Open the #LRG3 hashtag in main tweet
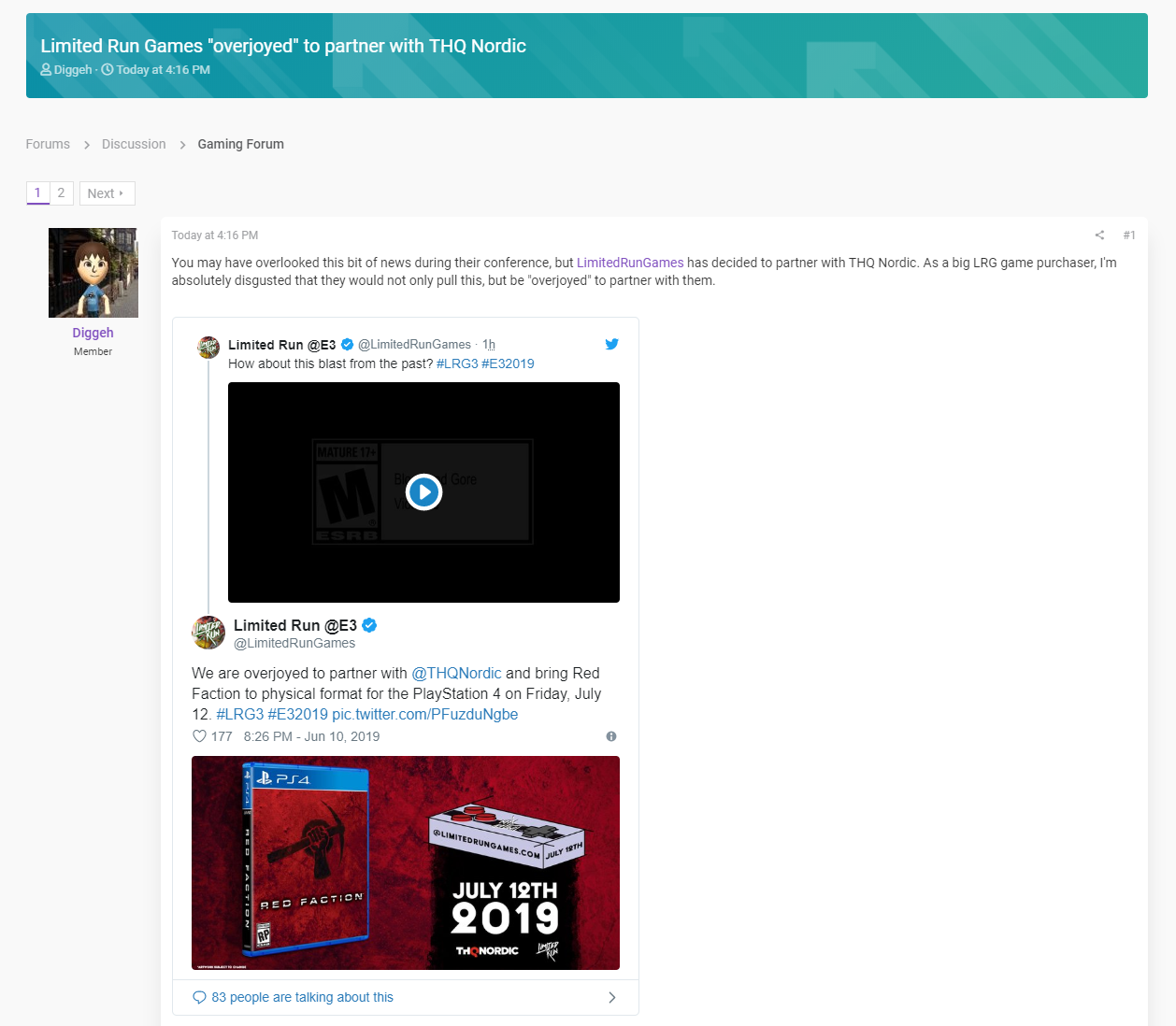This screenshot has width=1176, height=1026. [x=239, y=714]
